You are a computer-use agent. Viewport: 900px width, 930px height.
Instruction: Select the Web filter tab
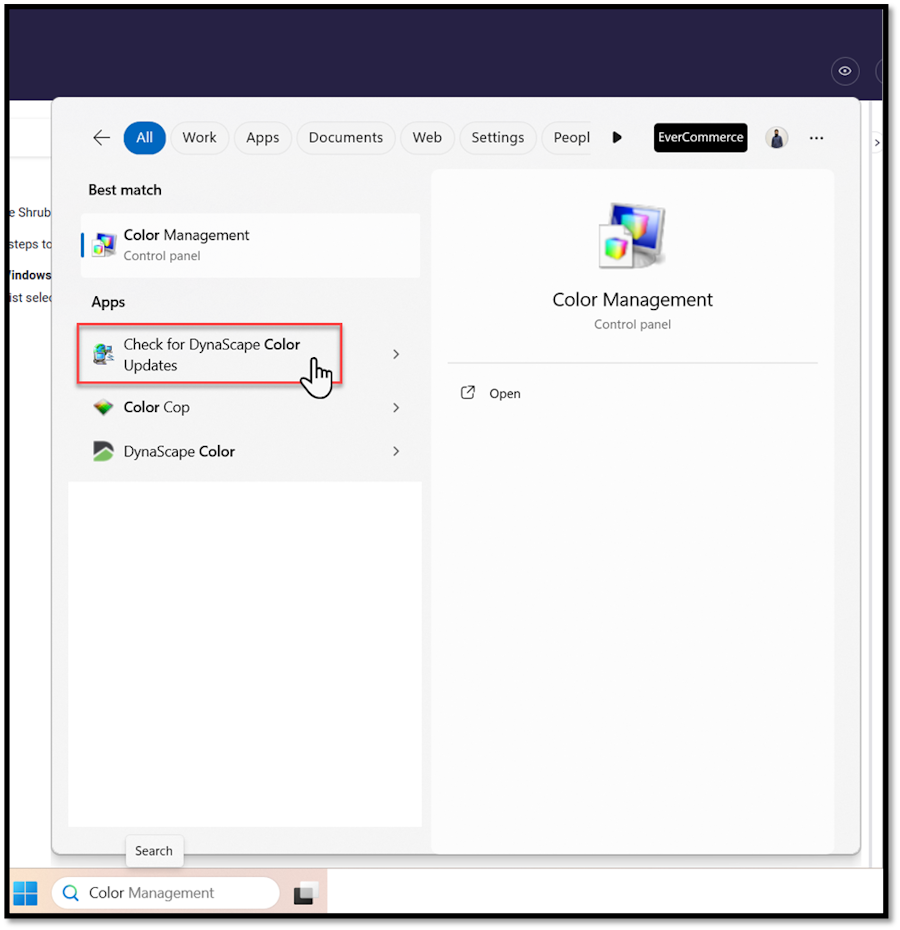[x=427, y=138]
